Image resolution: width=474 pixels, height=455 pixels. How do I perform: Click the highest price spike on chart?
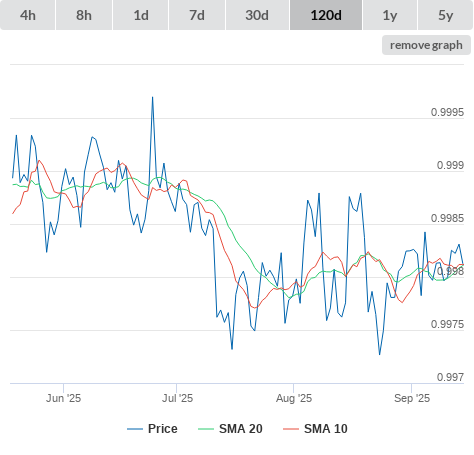pos(153,97)
